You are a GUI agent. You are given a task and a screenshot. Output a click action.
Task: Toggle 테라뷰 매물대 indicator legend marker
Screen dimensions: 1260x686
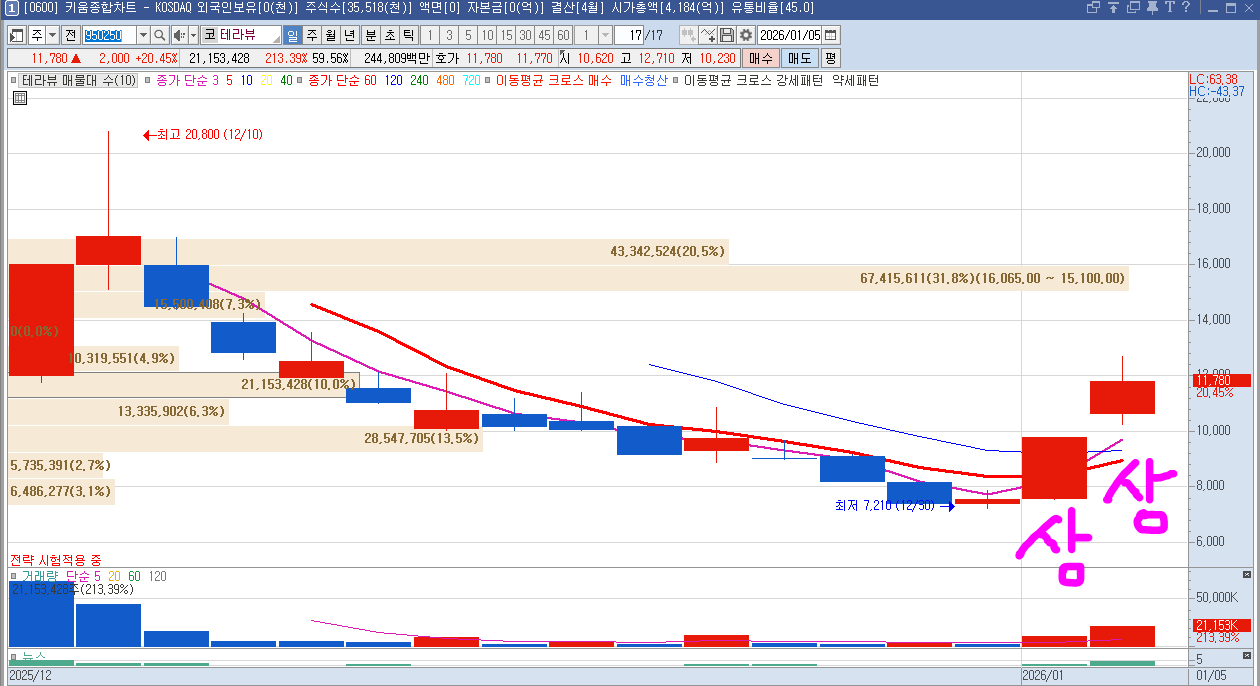[x=13, y=80]
